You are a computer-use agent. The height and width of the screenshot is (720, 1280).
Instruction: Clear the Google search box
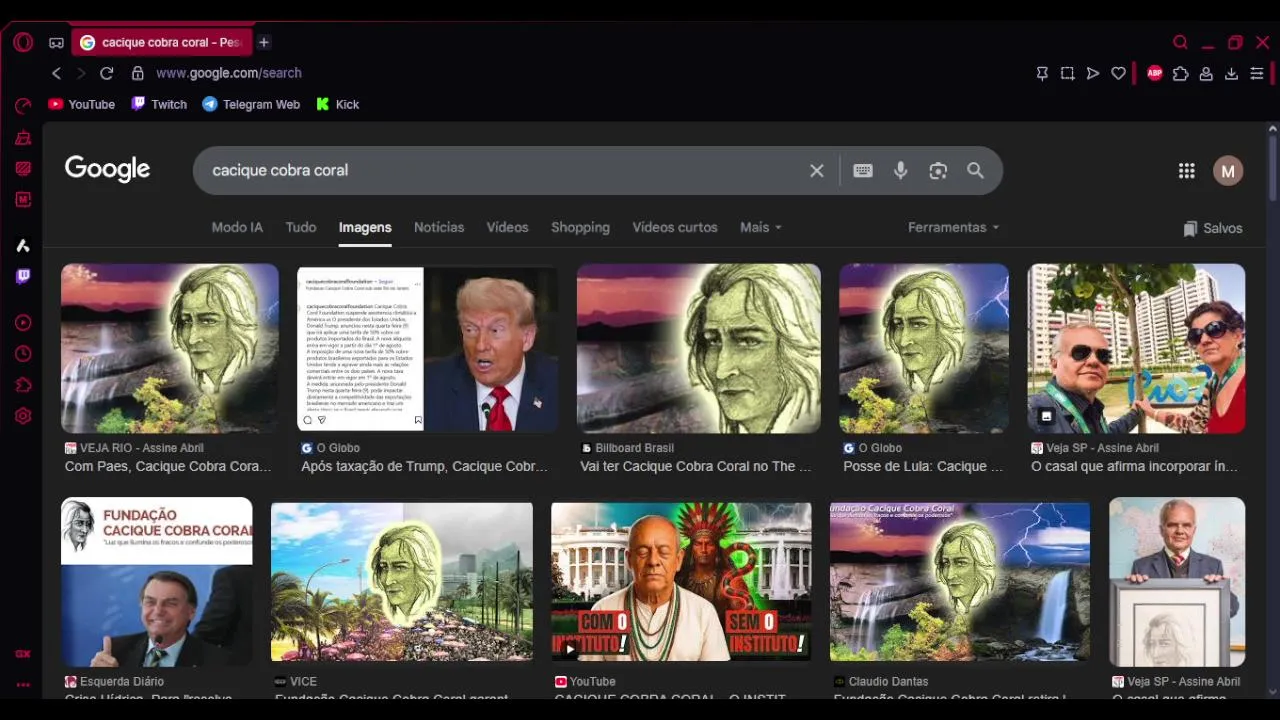[817, 171]
